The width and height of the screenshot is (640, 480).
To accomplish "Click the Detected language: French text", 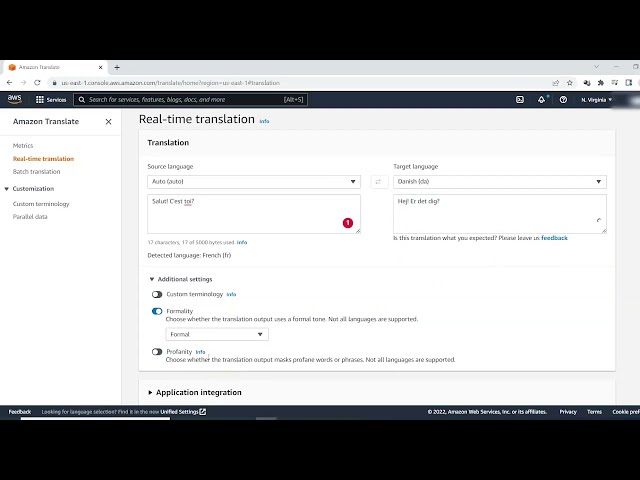I will pyautogui.click(x=189, y=256).
